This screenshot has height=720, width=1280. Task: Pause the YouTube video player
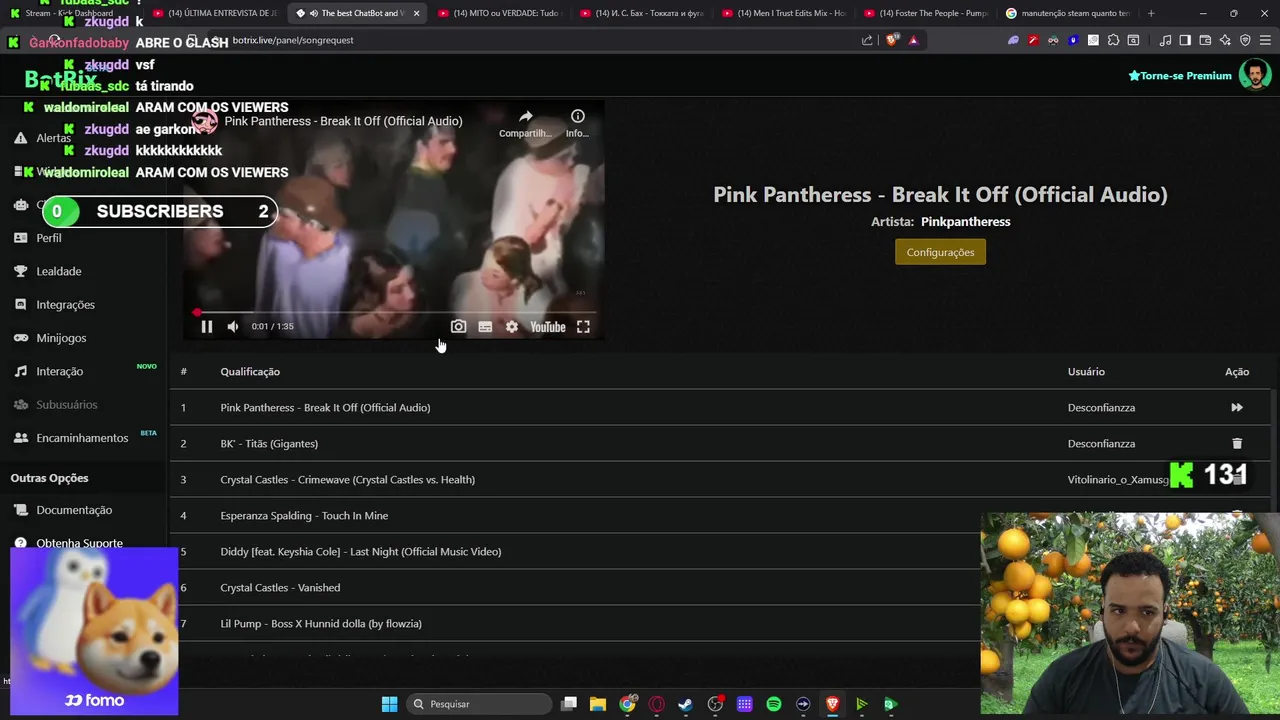207,327
